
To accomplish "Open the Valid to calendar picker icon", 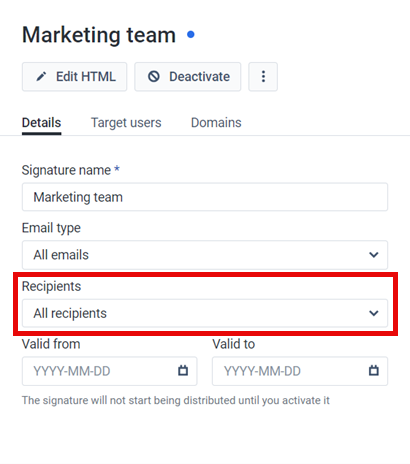I will tap(374, 370).
